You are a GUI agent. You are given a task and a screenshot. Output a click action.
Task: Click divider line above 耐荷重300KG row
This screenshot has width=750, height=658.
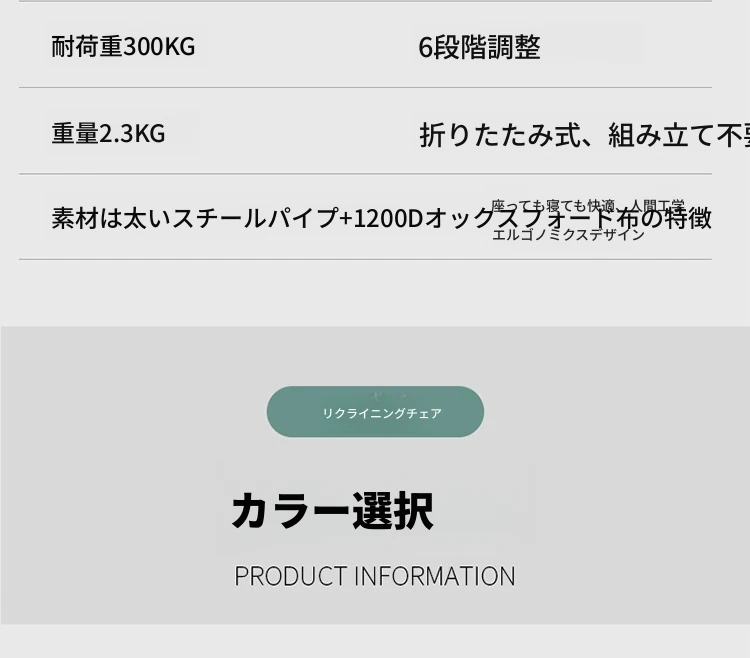(x=365, y=1)
